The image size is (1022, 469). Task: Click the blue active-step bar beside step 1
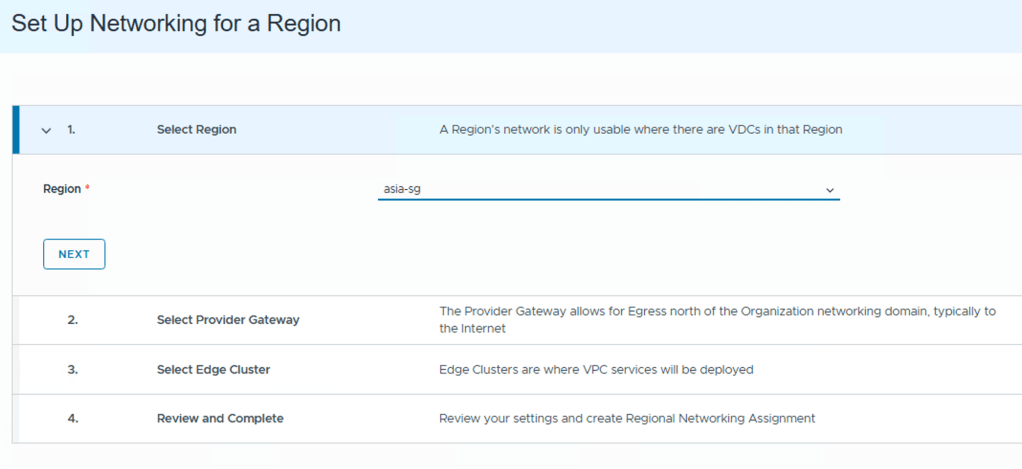(15, 130)
